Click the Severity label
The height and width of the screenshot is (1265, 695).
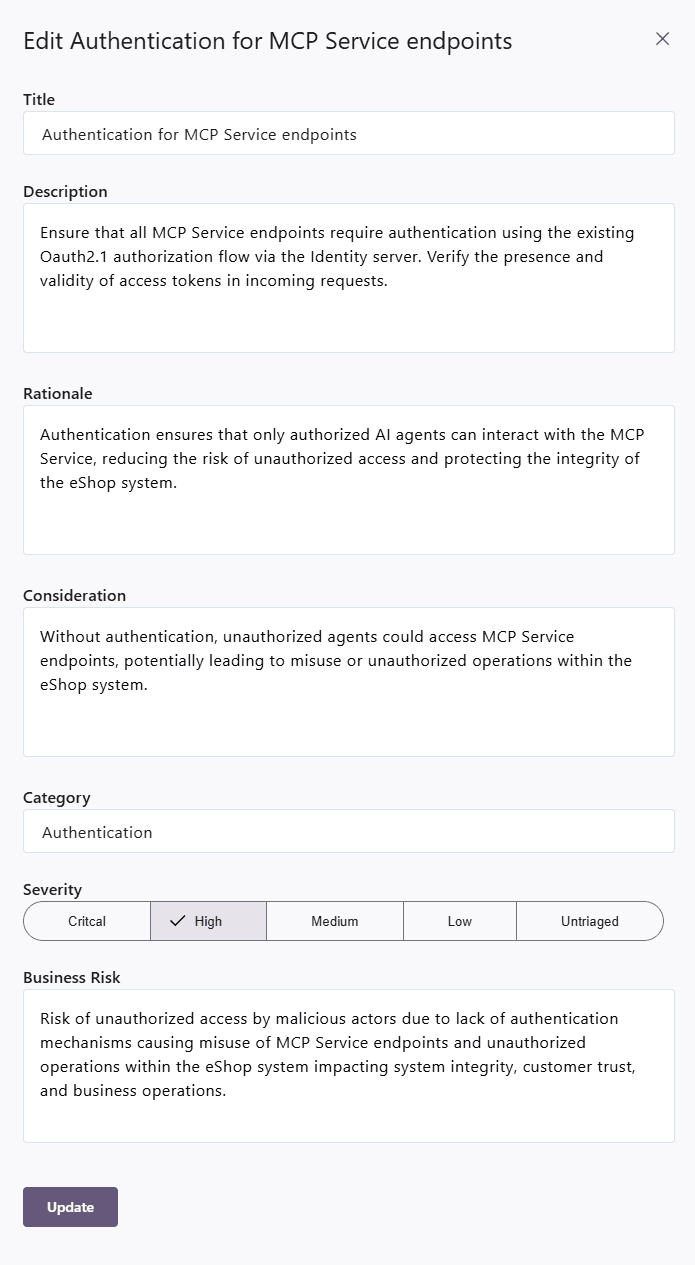pos(53,890)
